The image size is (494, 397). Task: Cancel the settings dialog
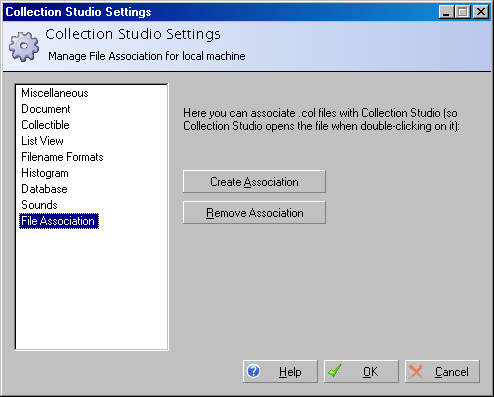[x=442, y=371]
